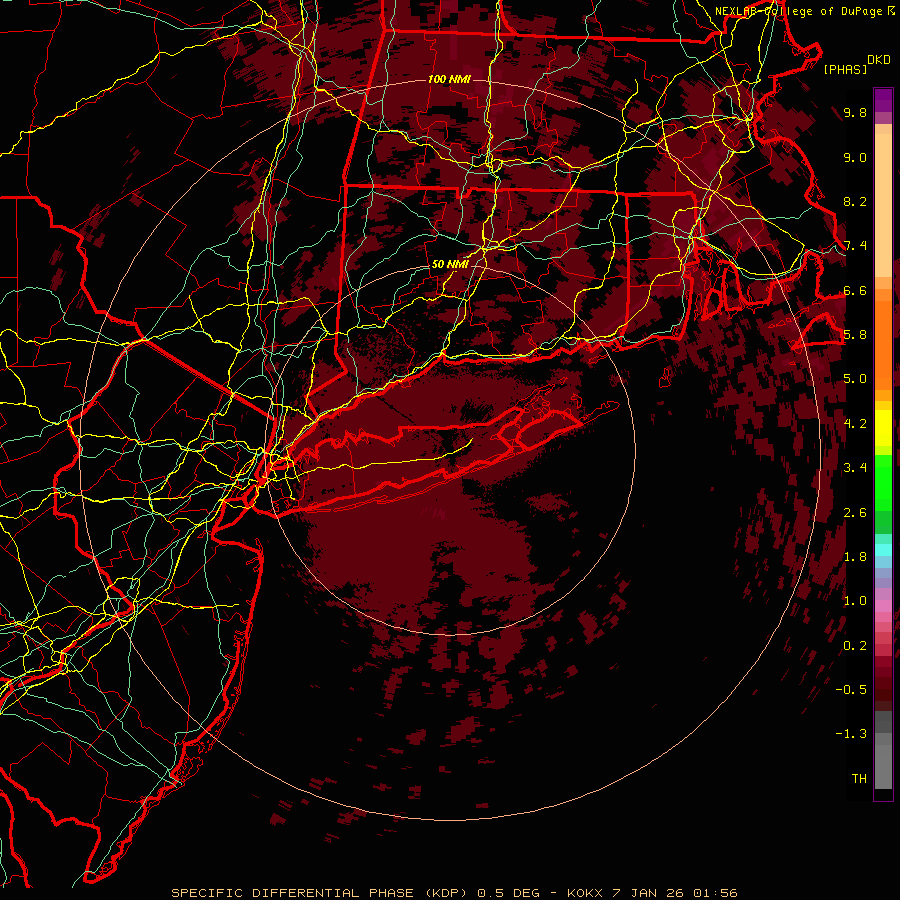Click the 8.2 value on the color scale
This screenshot has width=900, height=900.
[855, 202]
